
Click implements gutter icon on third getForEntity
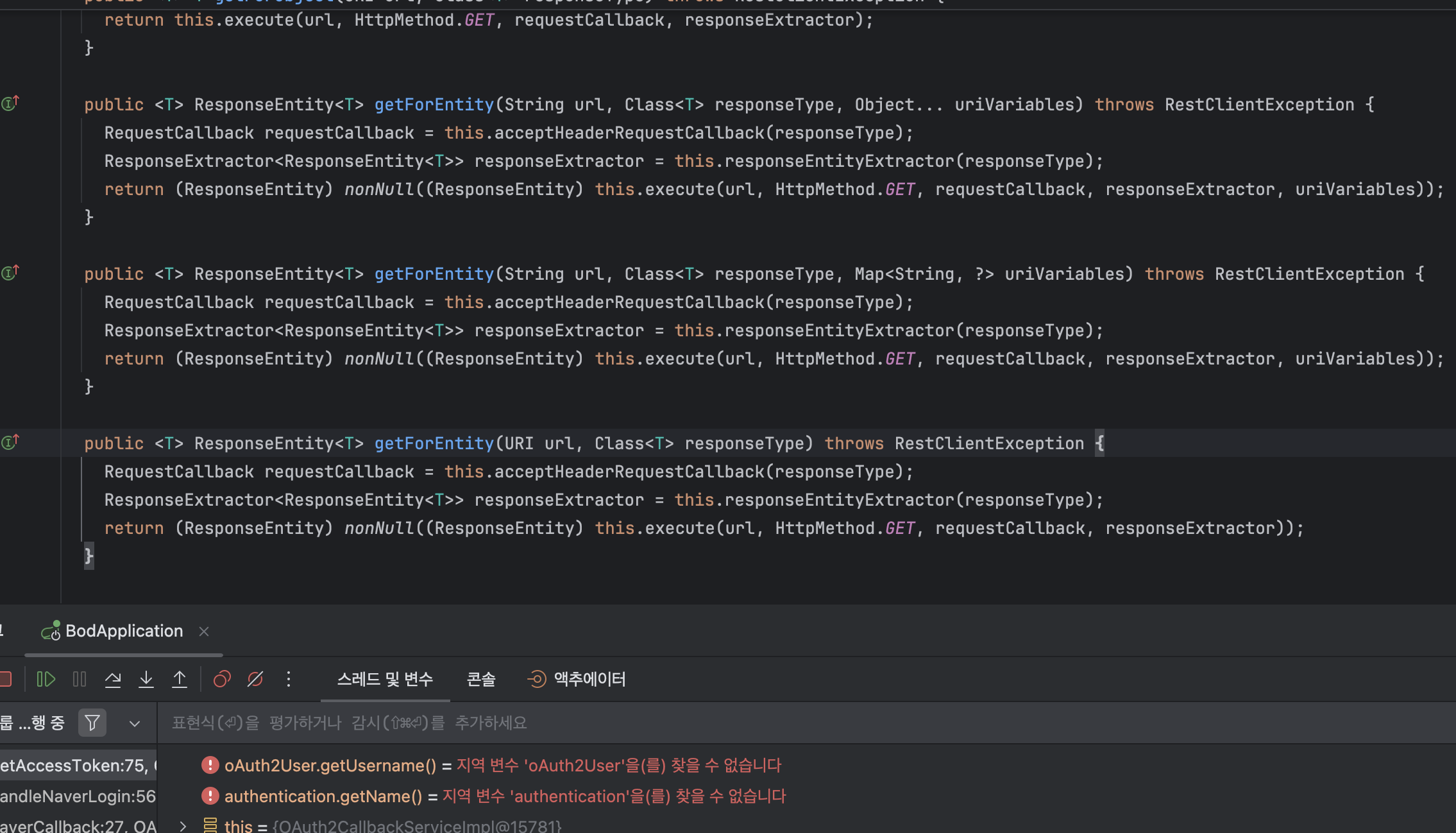point(10,442)
